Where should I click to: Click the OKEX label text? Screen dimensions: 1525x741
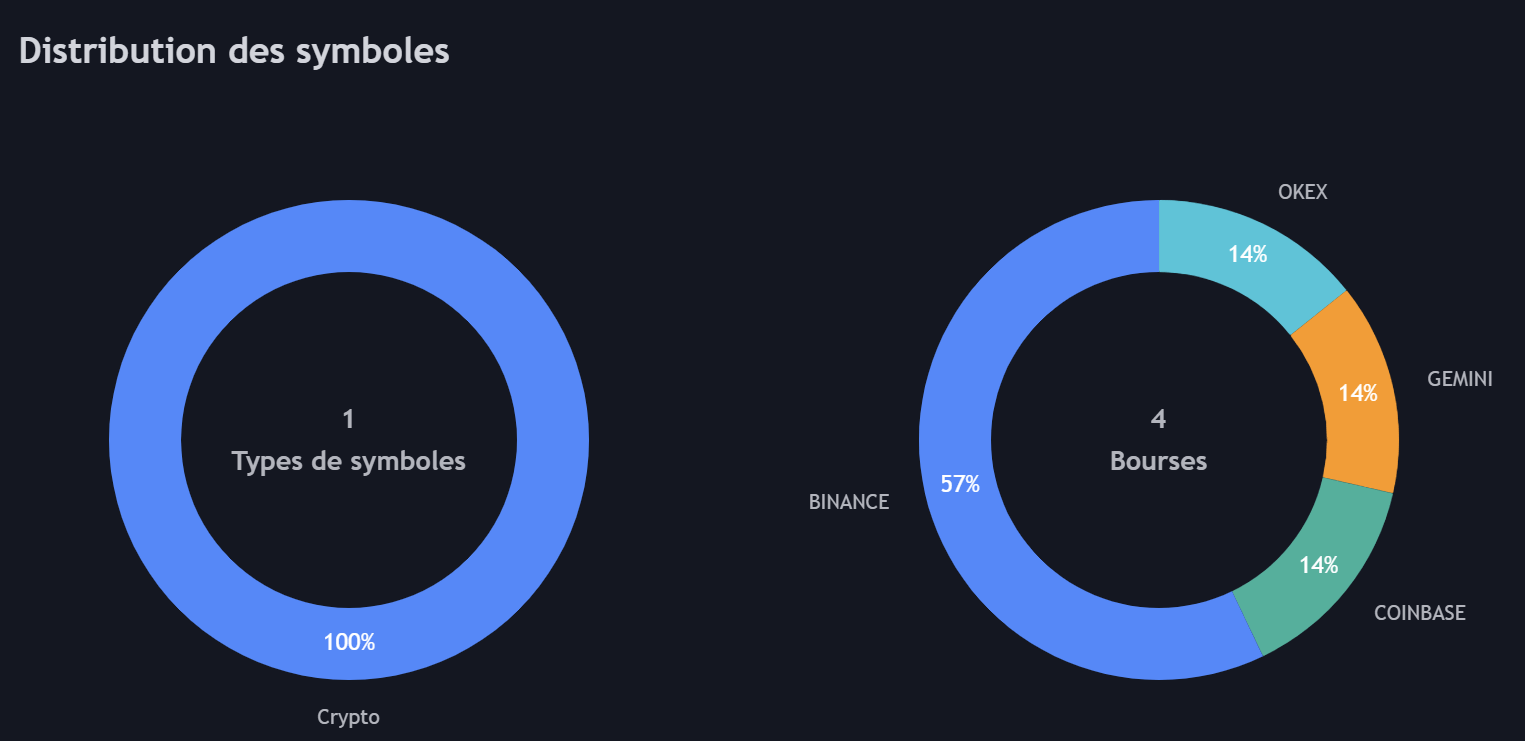pyautogui.click(x=1302, y=192)
